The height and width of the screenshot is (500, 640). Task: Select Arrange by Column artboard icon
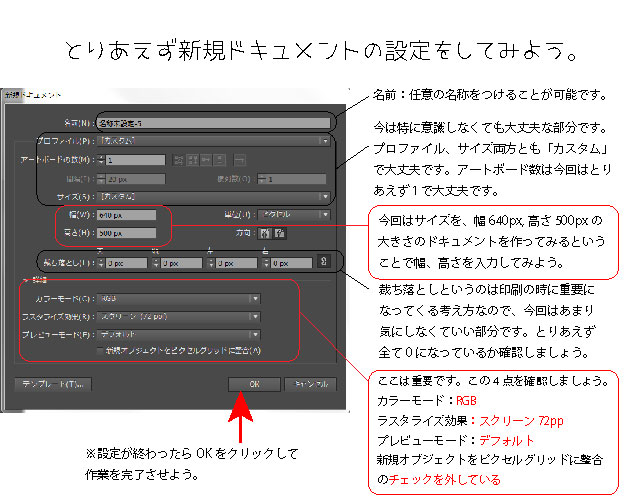(x=220, y=160)
